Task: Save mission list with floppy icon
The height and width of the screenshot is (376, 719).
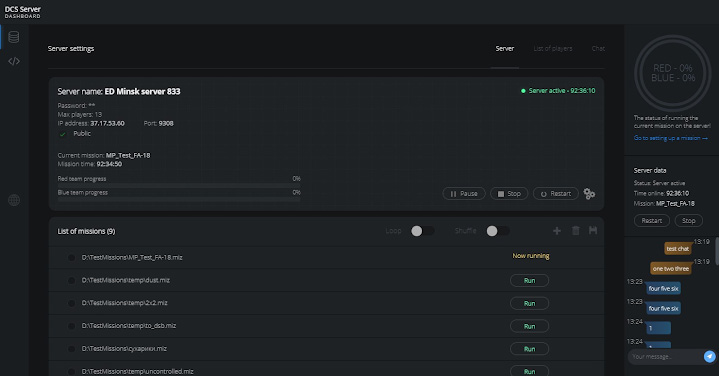Action: [x=593, y=230]
